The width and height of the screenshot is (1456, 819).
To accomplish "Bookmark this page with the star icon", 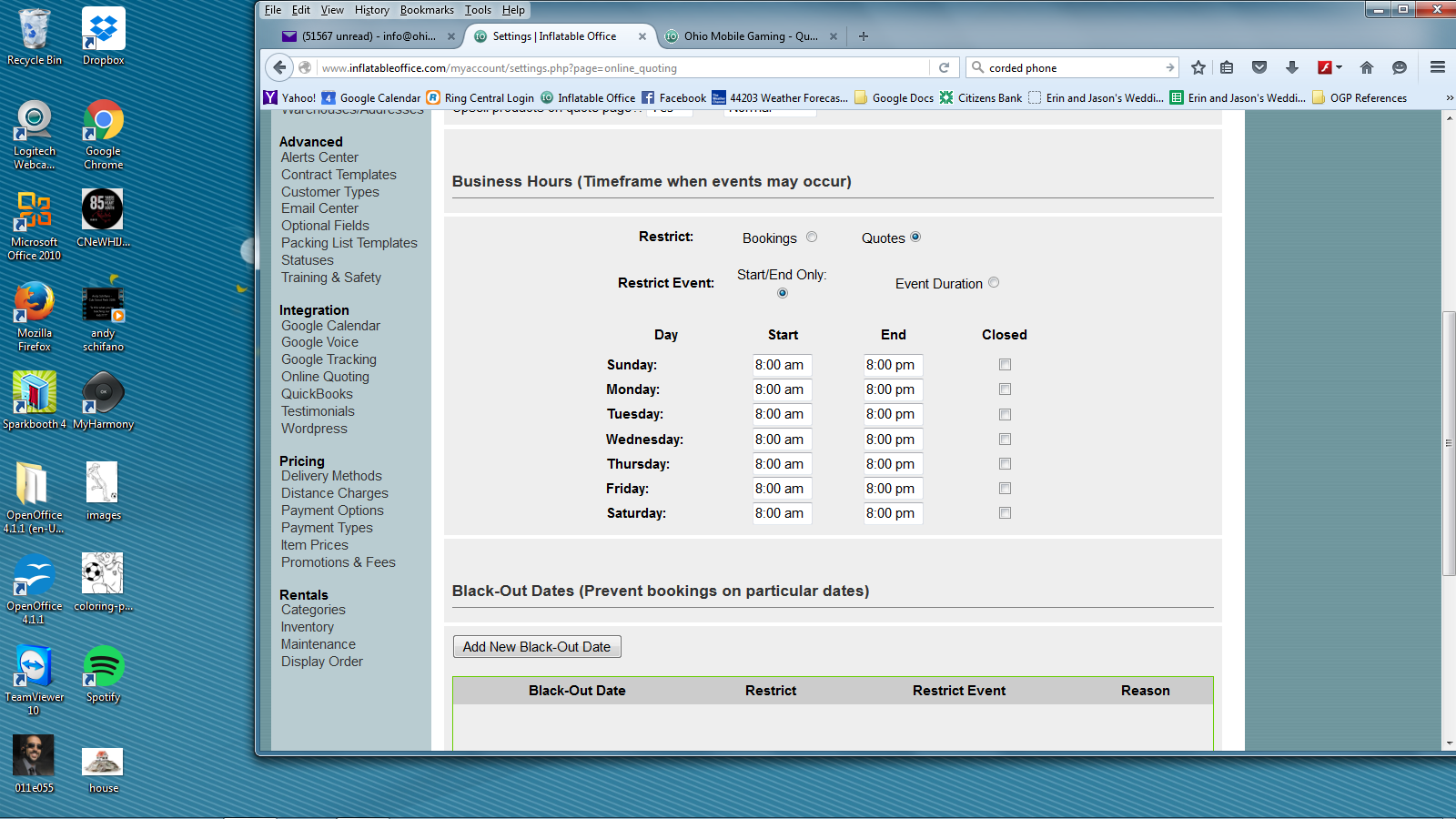I will [x=1198, y=67].
